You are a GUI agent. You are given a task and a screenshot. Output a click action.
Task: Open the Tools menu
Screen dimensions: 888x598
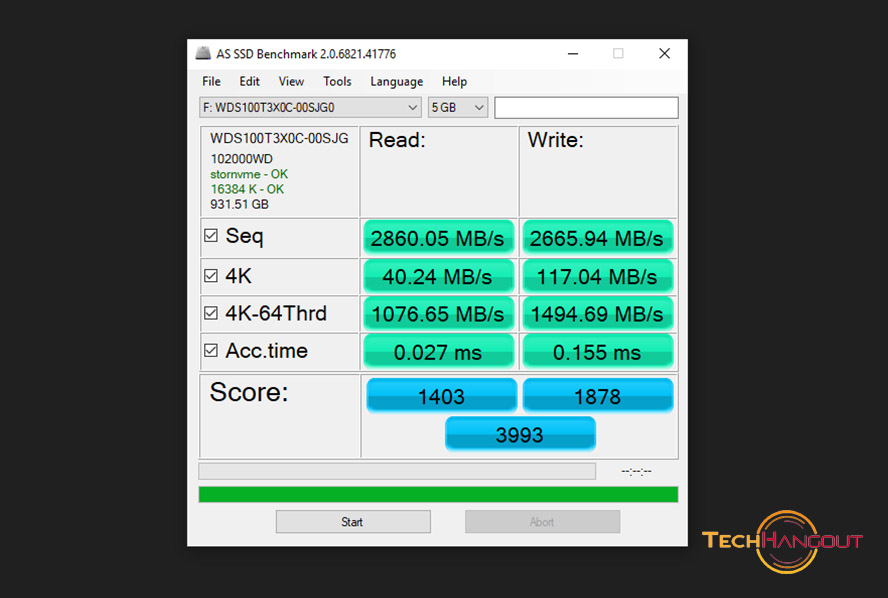(337, 82)
